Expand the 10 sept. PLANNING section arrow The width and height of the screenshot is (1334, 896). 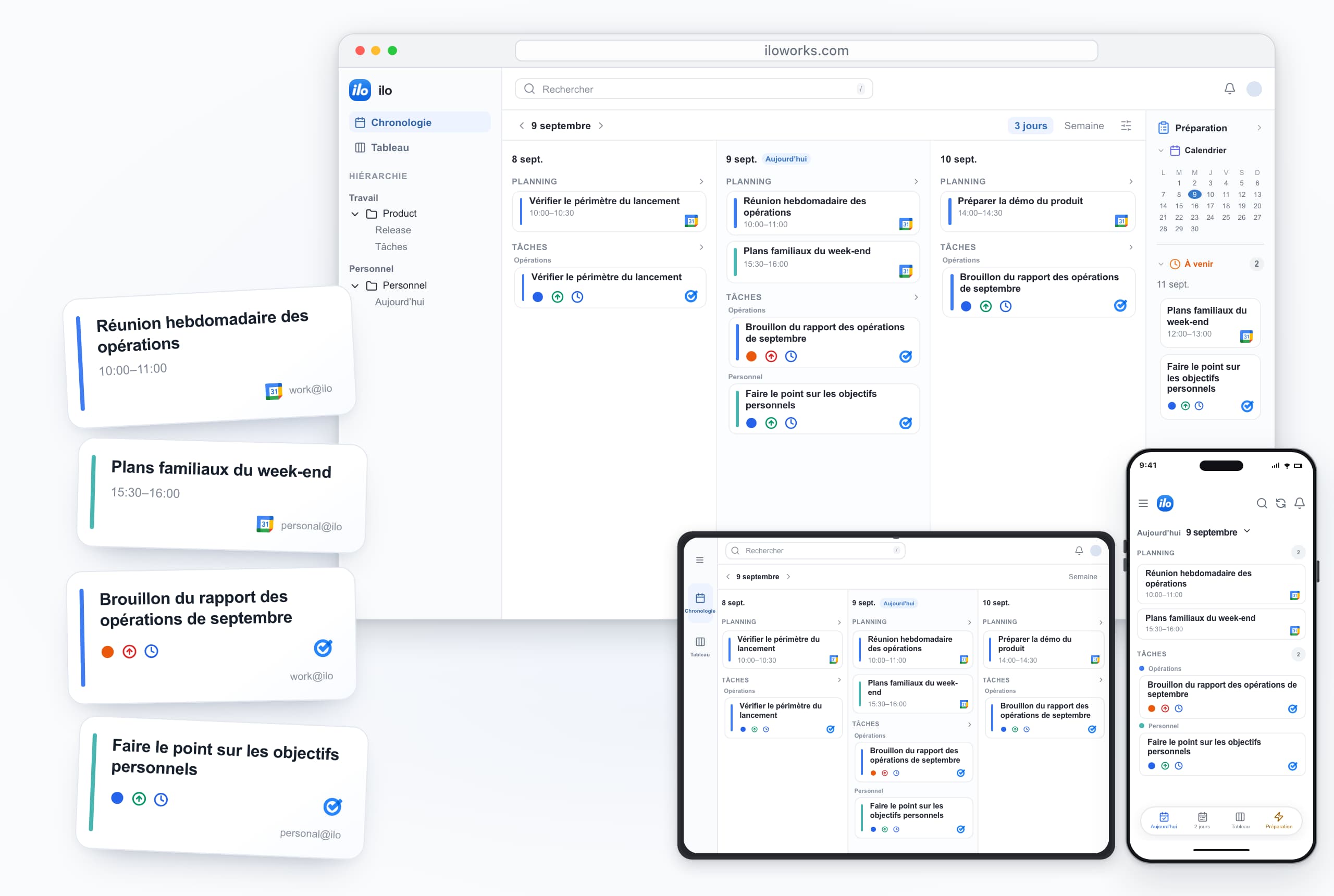1131,182
